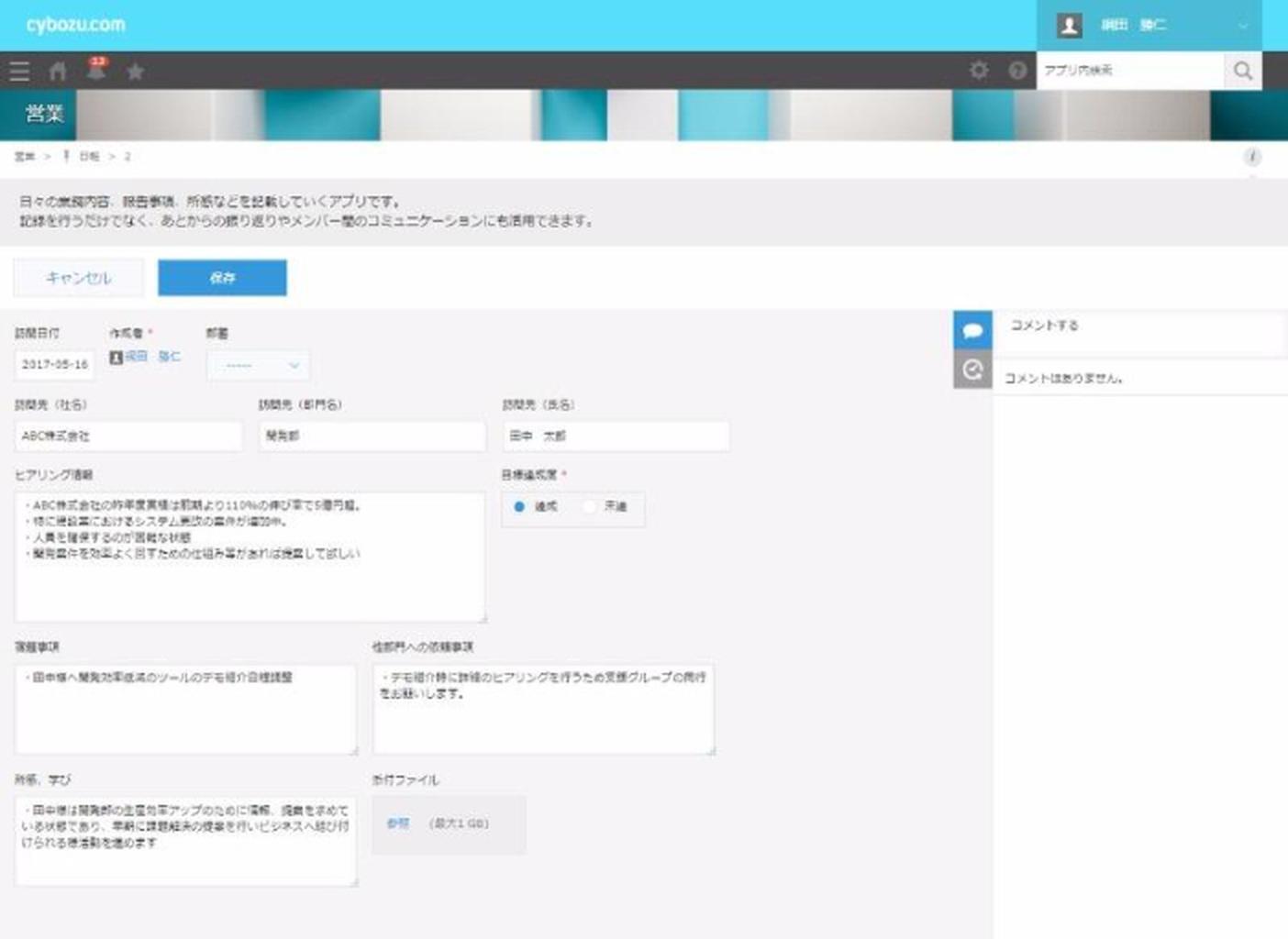Screen dimensions: 1288x939
Task: Select the 達成 radio button
Action: [x=519, y=507]
